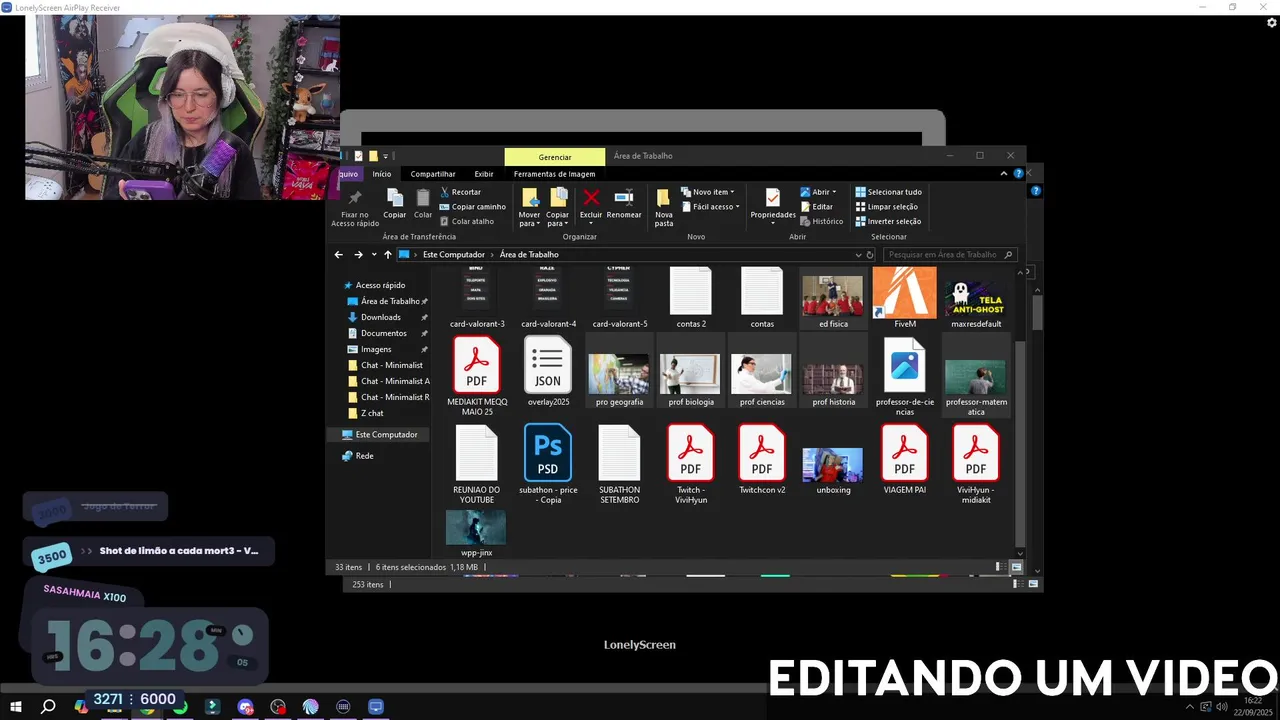Open the Exibir ribbon tab

484,174
